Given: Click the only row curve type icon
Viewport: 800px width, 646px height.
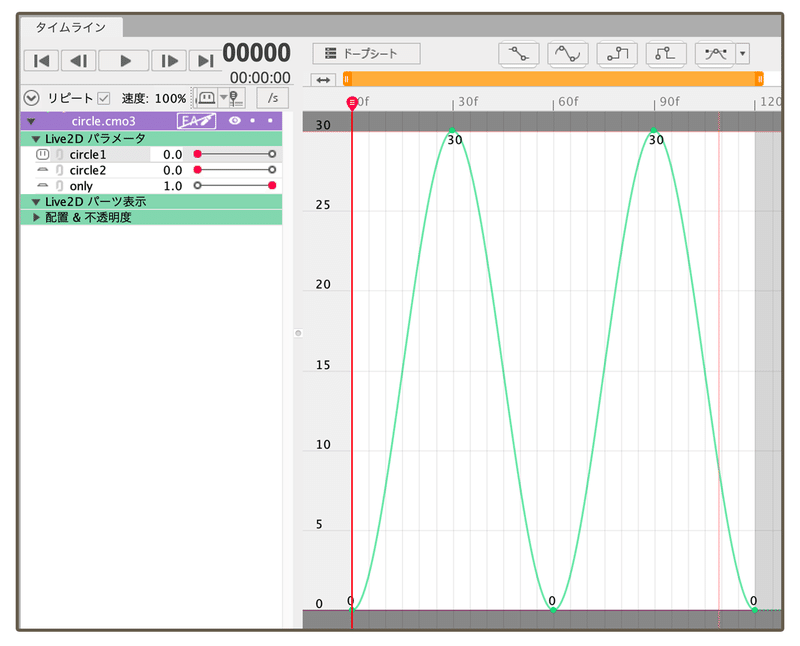Looking at the screenshot, I should (x=42, y=186).
